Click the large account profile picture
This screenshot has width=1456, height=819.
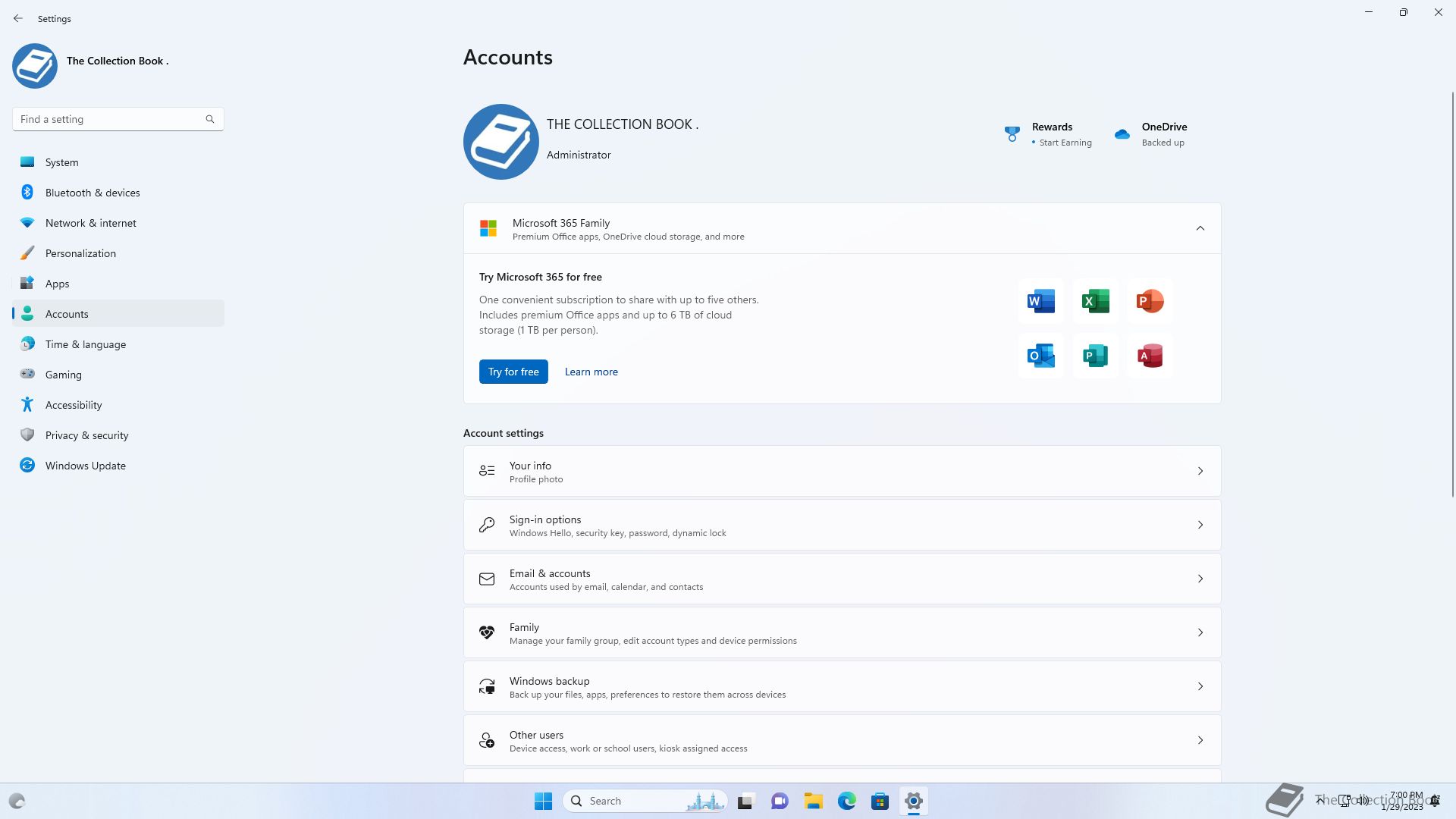(501, 142)
